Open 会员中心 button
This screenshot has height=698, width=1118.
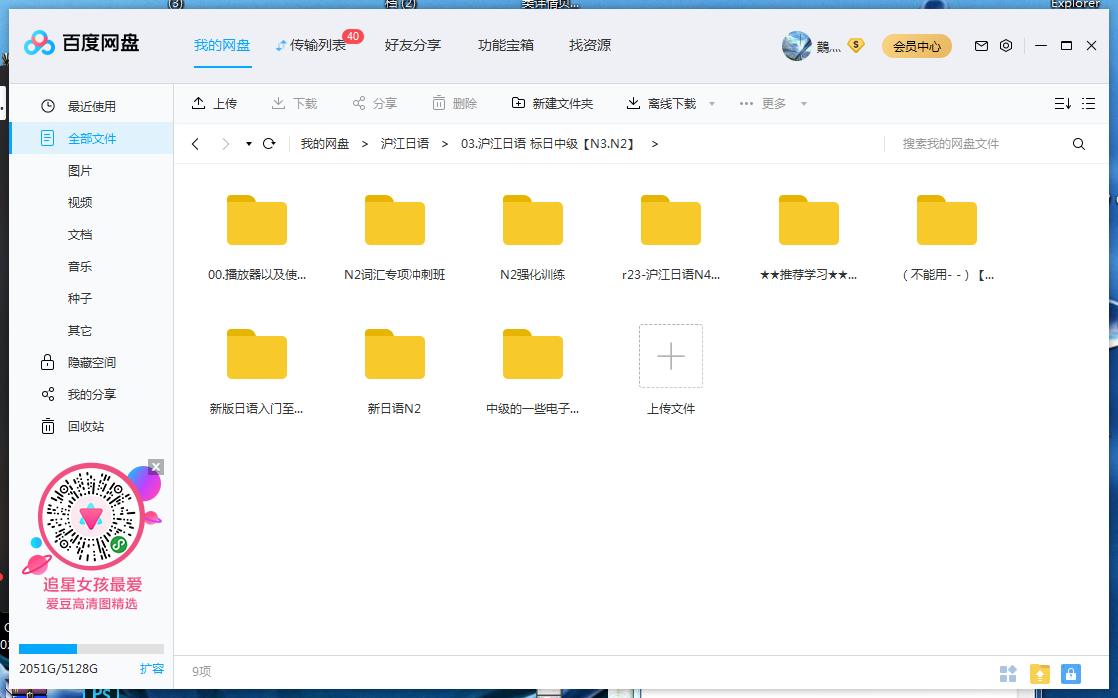pos(917,46)
